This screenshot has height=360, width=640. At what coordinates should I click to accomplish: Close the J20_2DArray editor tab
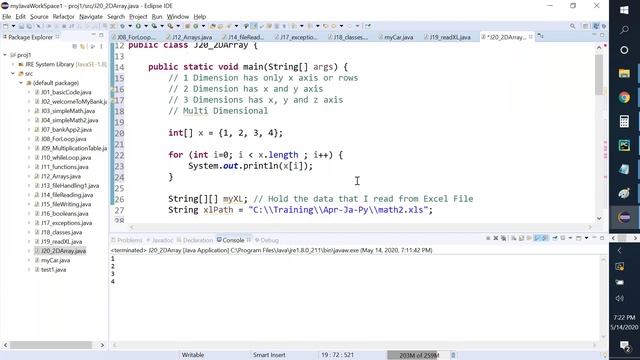(531, 37)
